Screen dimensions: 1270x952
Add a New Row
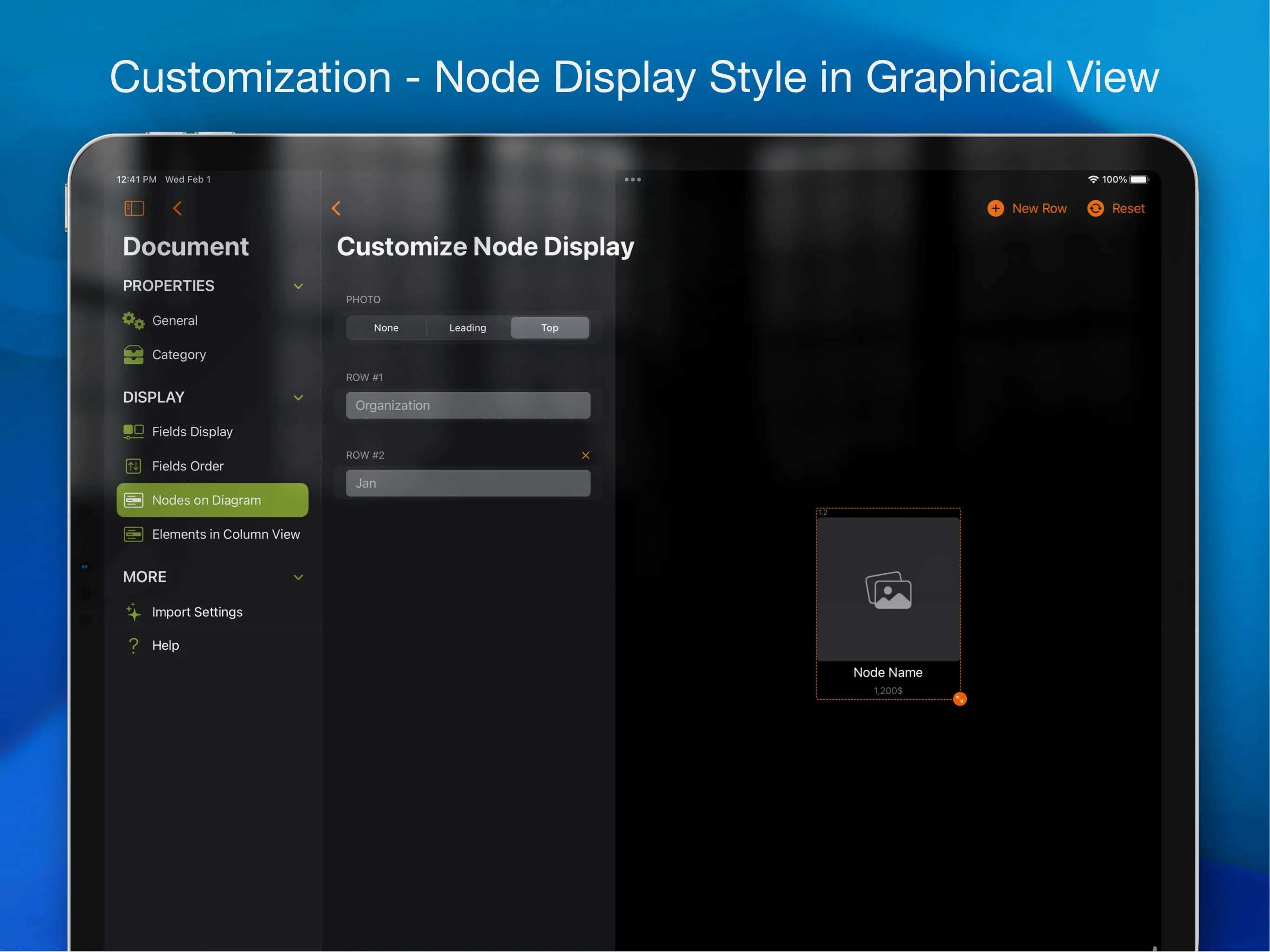[x=1027, y=208]
